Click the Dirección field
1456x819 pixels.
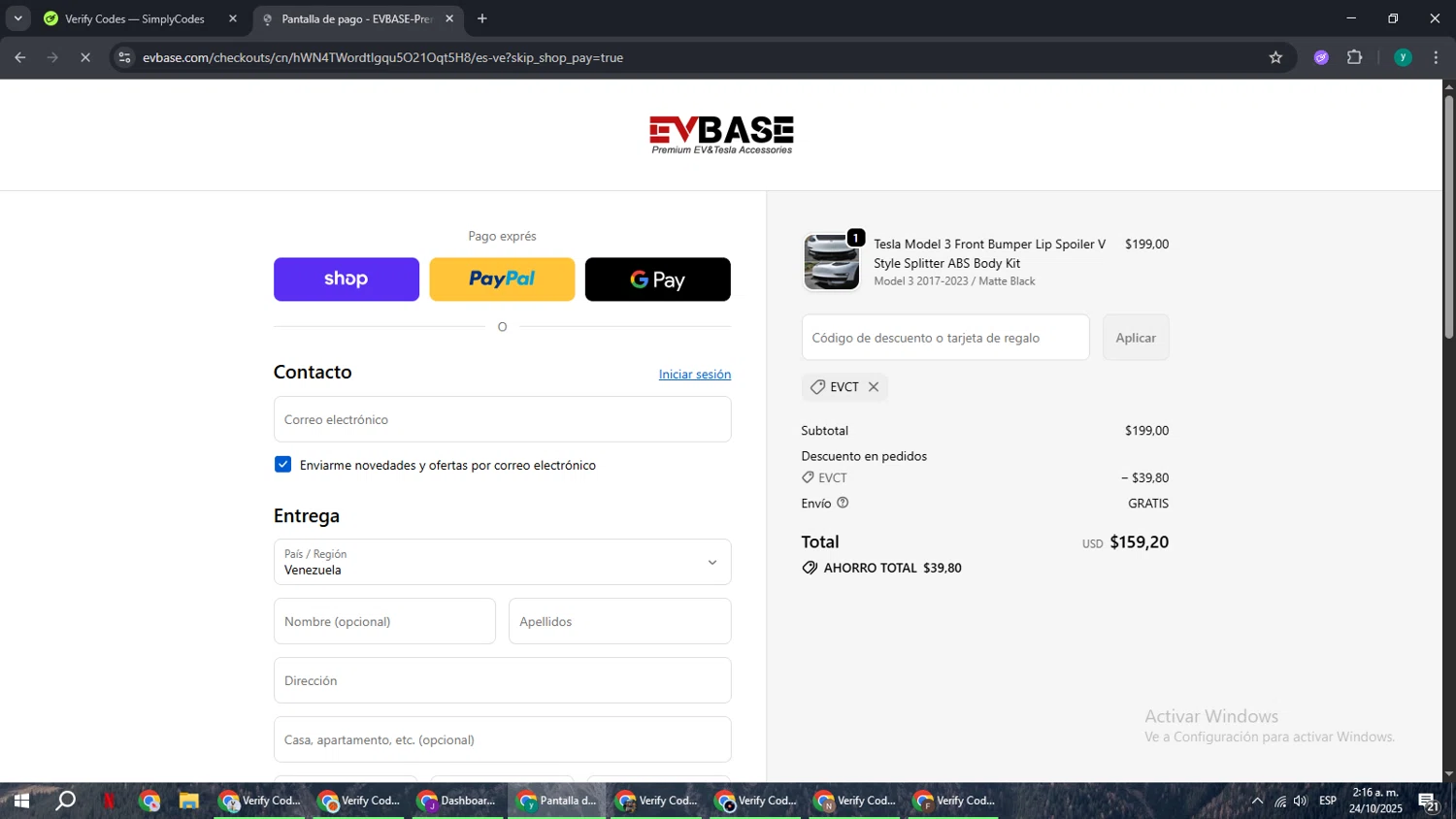(x=502, y=680)
